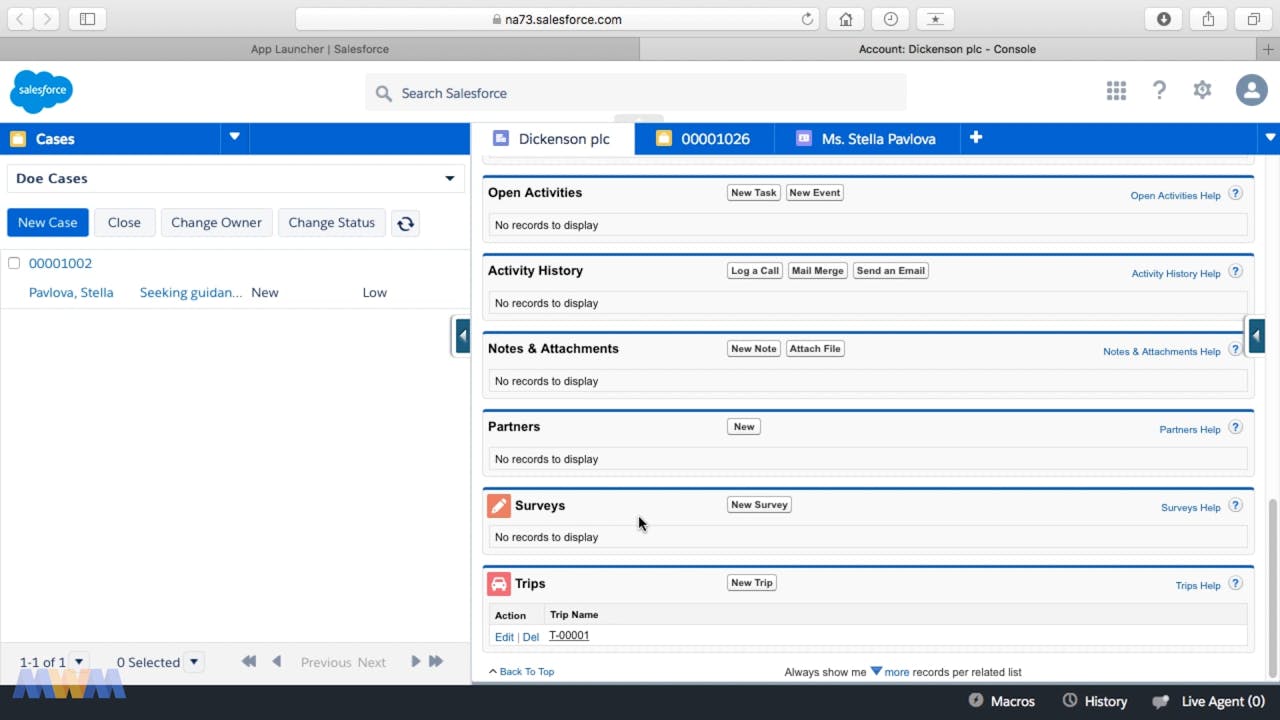Viewport: 1280px width, 720px height.
Task: Go to the previous list page arrow
Action: (x=277, y=661)
